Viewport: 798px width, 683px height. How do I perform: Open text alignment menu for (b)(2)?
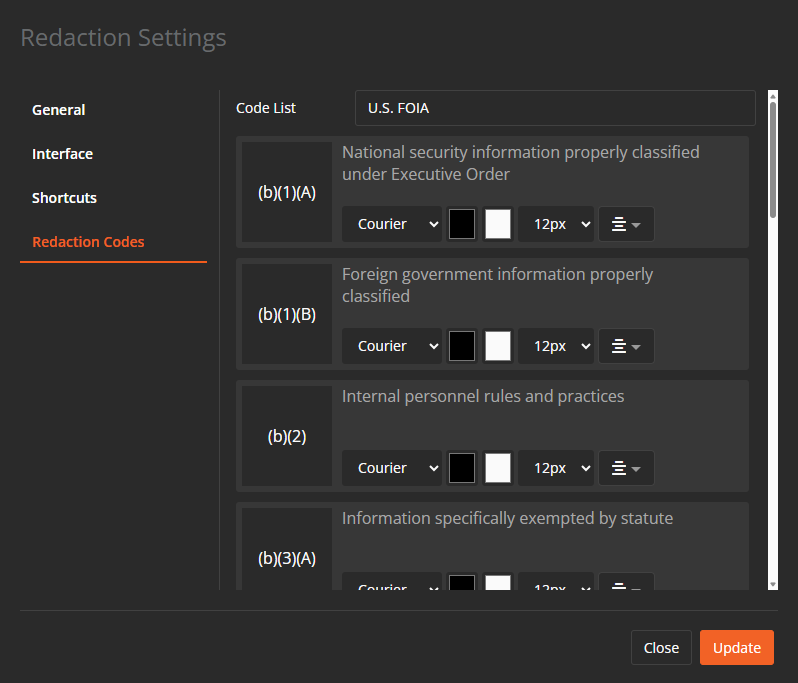coord(626,468)
